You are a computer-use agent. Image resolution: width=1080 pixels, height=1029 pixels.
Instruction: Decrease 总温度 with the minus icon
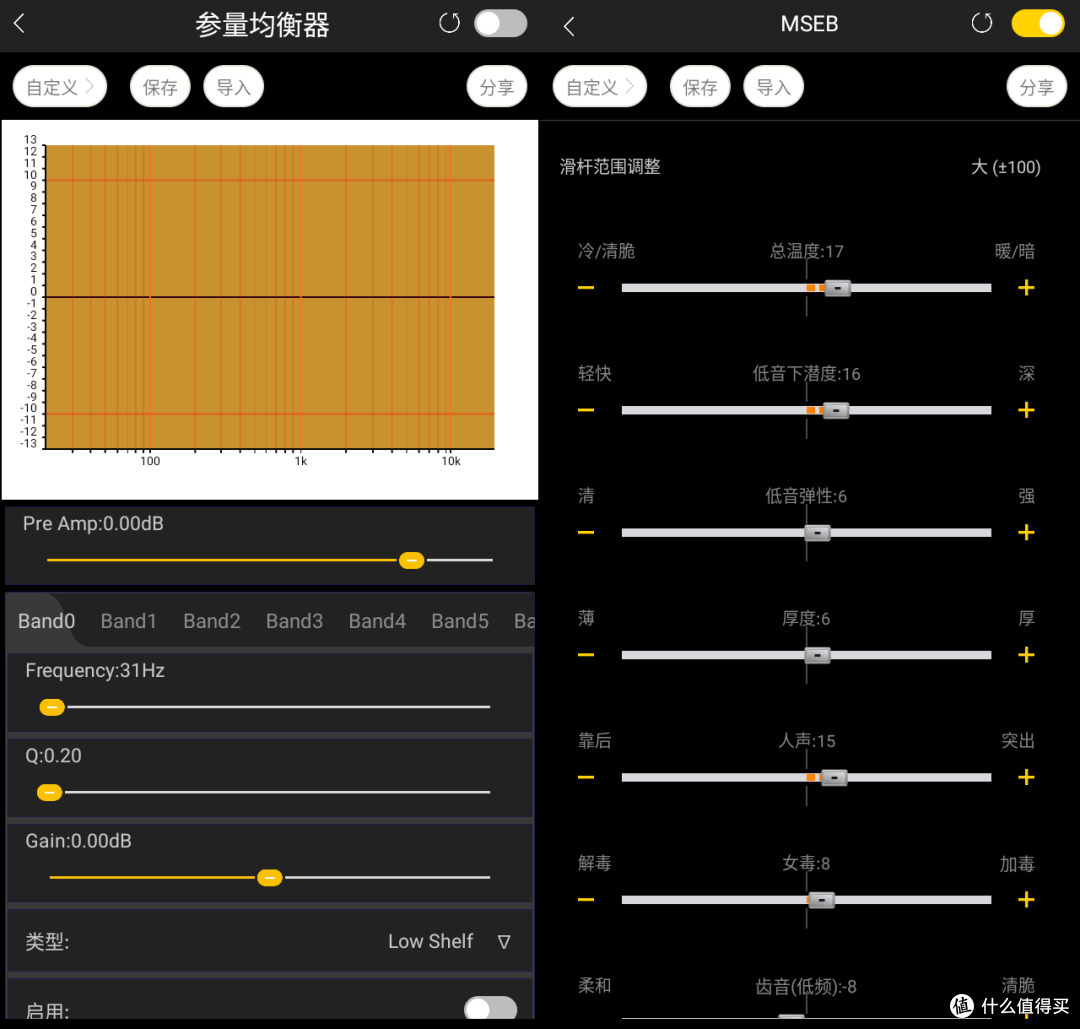(585, 287)
